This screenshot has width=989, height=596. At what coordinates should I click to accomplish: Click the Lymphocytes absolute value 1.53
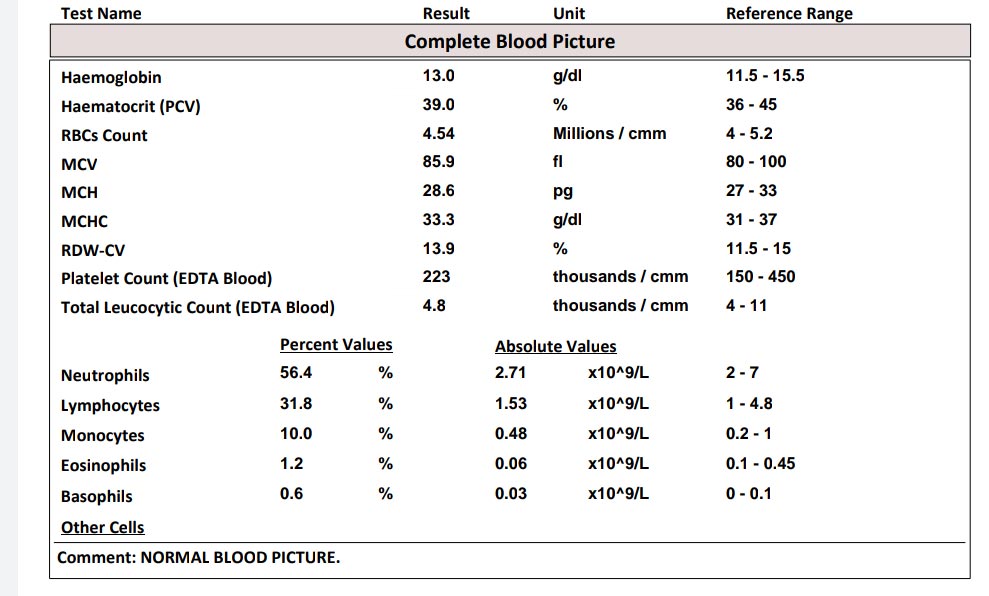(511, 404)
